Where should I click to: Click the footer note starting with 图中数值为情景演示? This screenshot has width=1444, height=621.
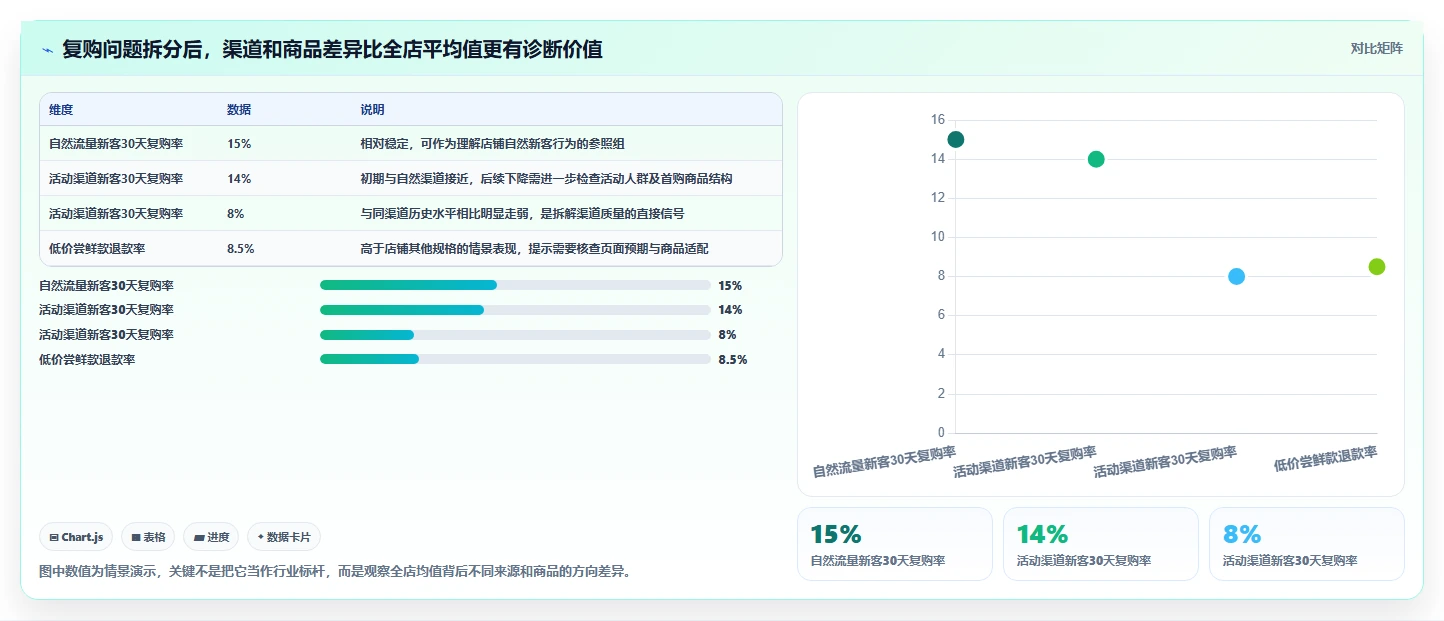(x=335, y=572)
